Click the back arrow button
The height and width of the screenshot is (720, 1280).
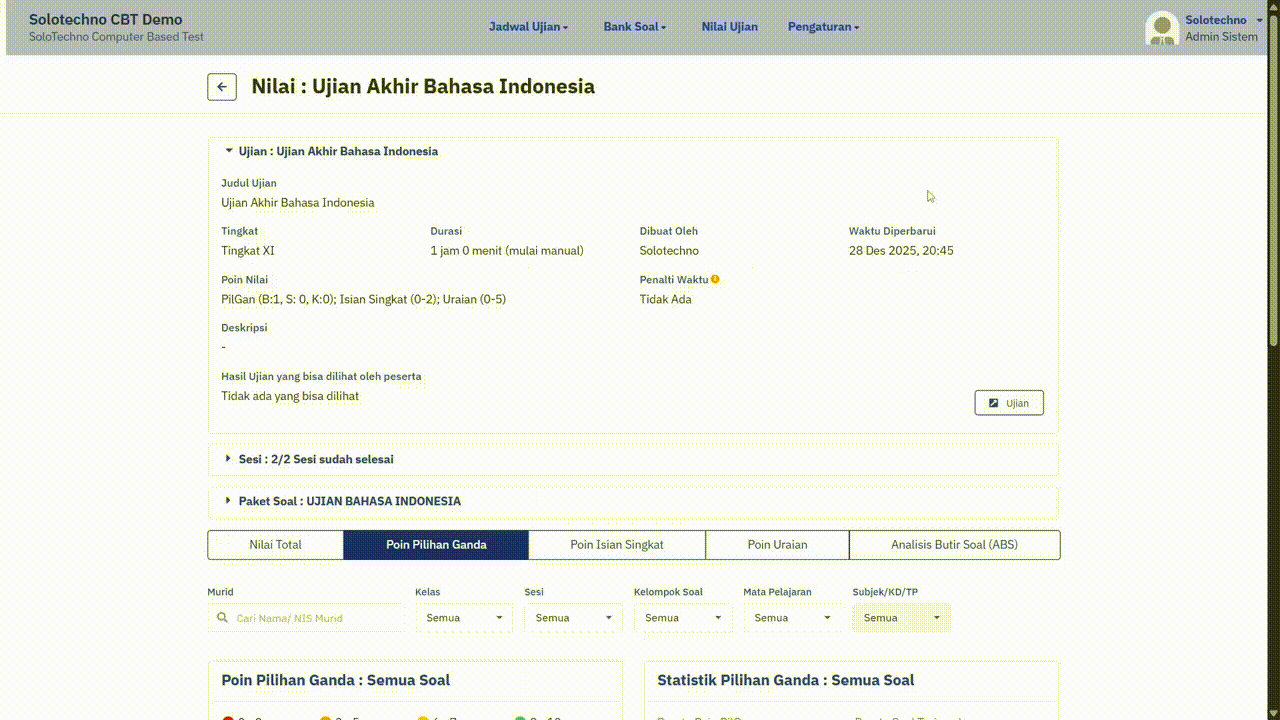[x=222, y=87]
